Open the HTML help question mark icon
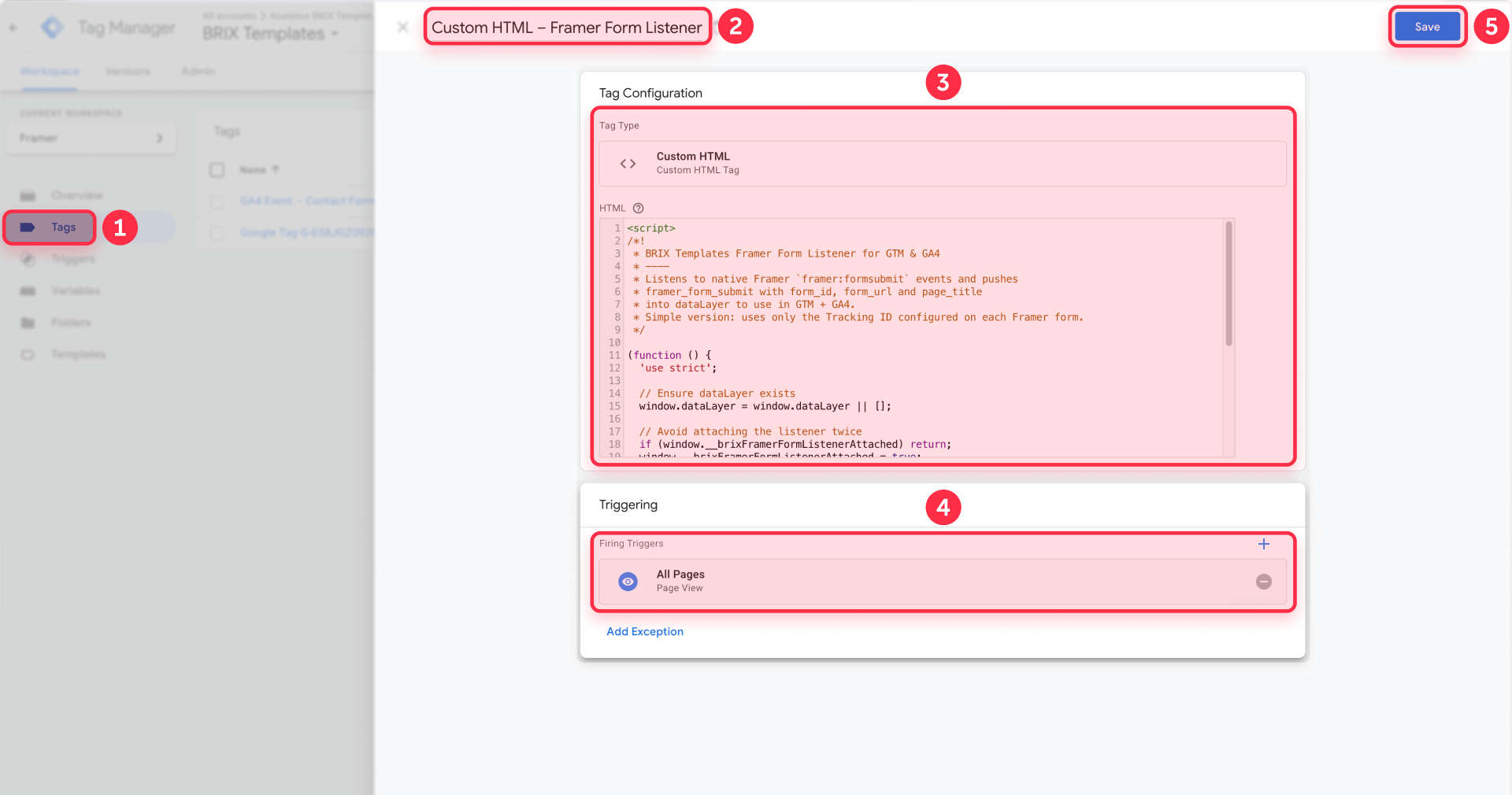The width and height of the screenshot is (1512, 795). [639, 209]
